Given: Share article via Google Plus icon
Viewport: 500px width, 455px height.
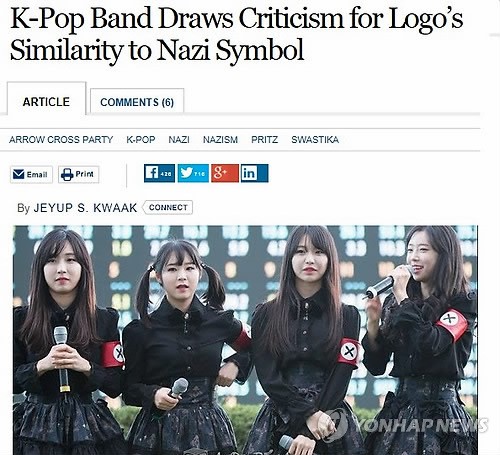Looking at the screenshot, I should tap(225, 173).
